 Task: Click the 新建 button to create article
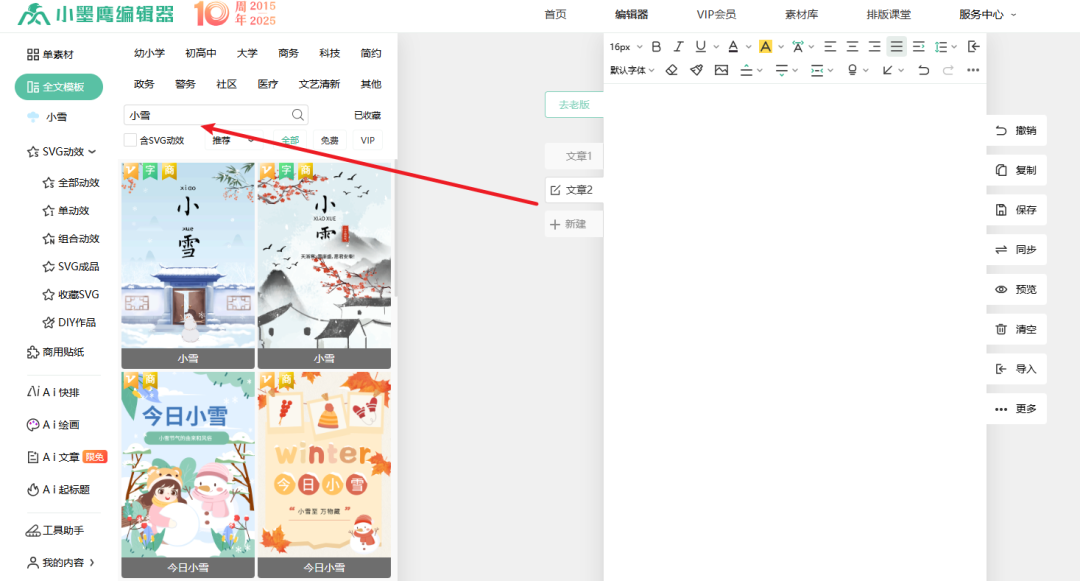tap(573, 223)
